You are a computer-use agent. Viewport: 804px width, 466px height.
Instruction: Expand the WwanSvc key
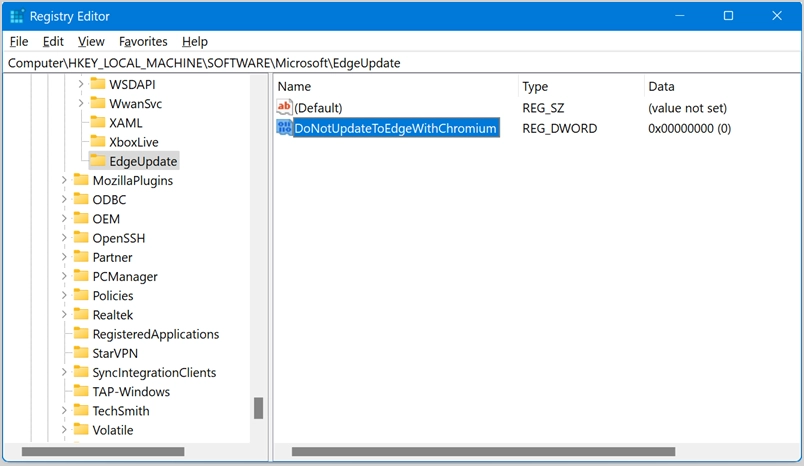pos(81,104)
